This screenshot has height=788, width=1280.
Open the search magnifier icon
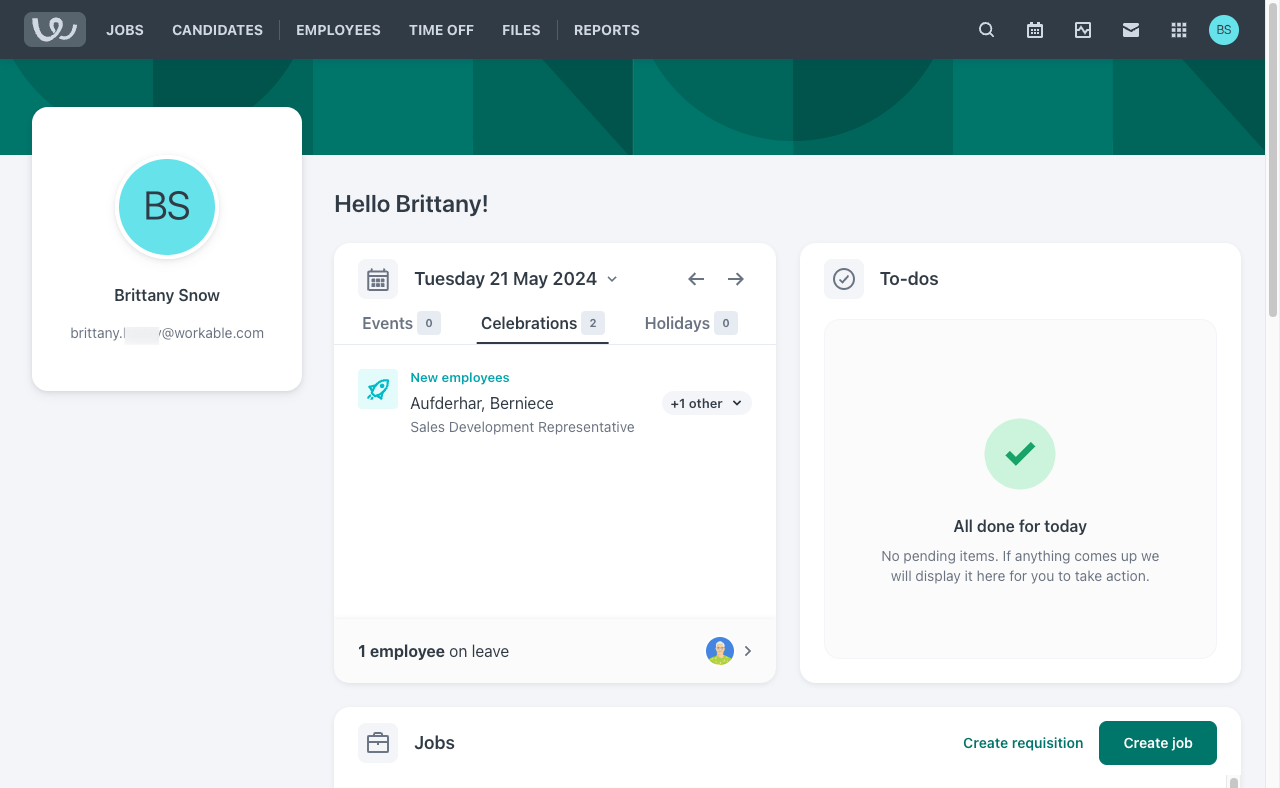tap(986, 30)
